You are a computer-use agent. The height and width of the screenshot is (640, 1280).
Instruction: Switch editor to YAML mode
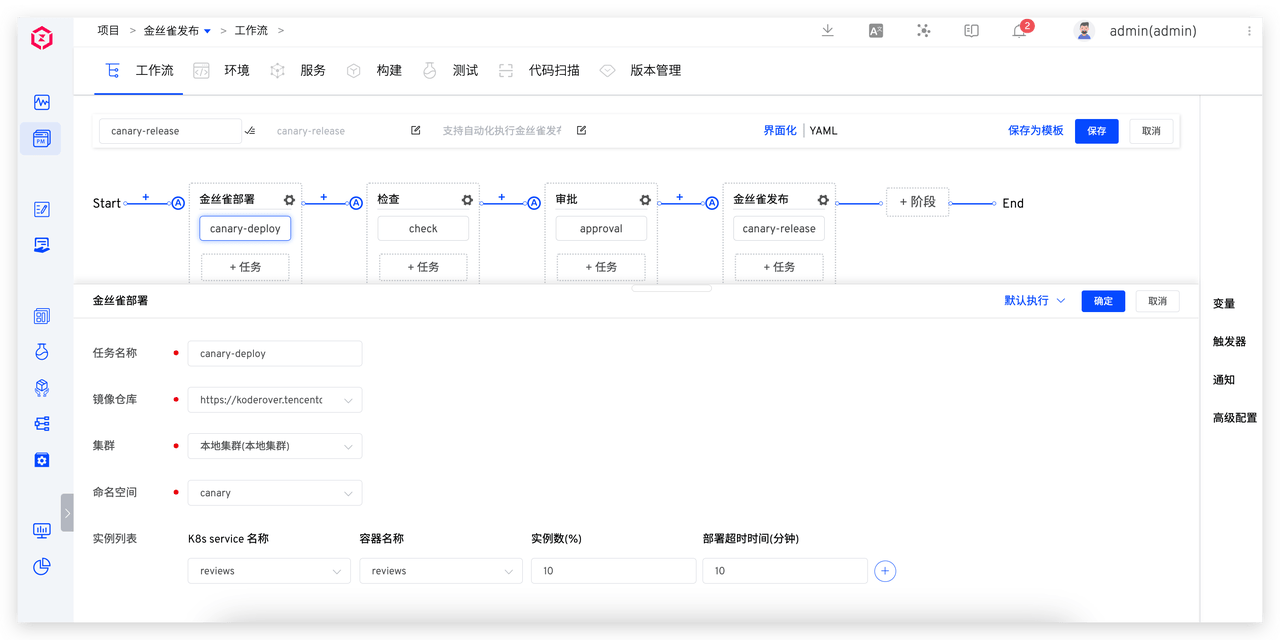tap(823, 130)
